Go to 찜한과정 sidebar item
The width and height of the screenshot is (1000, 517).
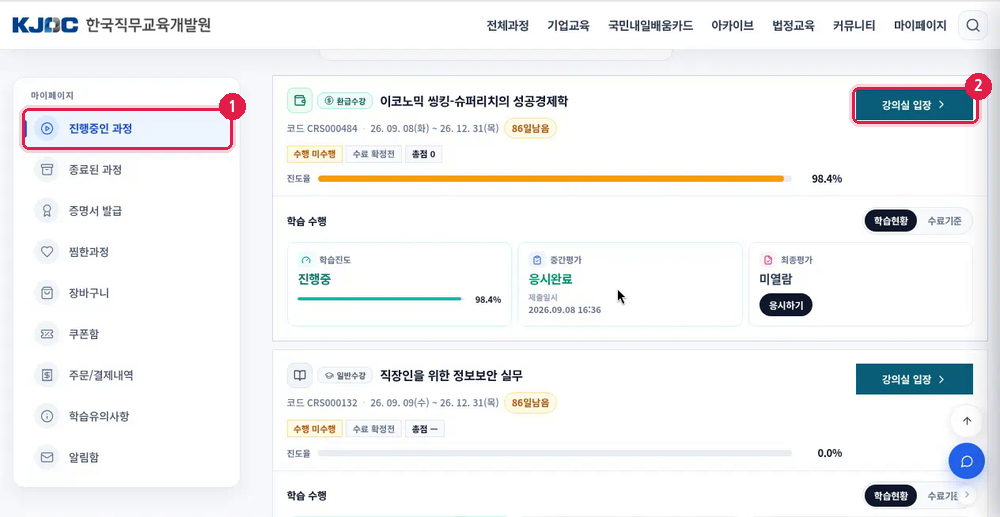[128, 252]
